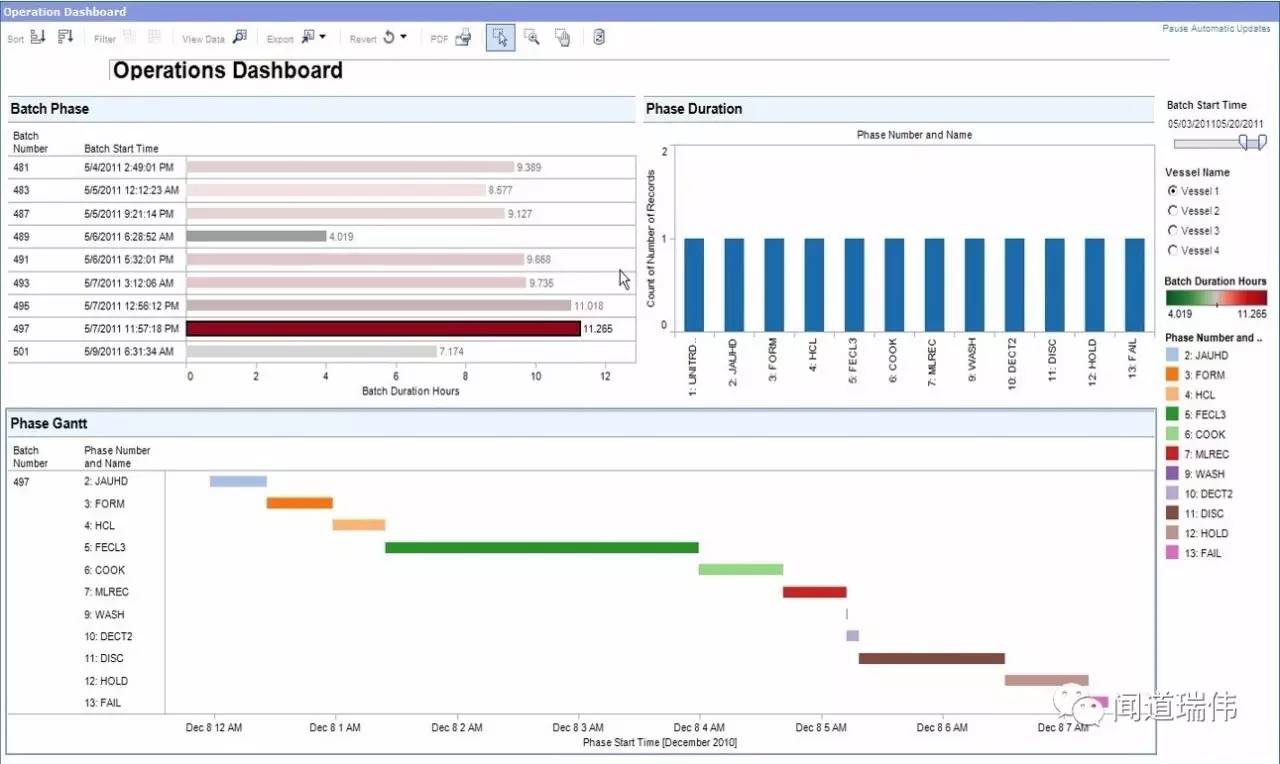Select the Vessel 3 radio button
The height and width of the screenshot is (764, 1280).
1173,231
